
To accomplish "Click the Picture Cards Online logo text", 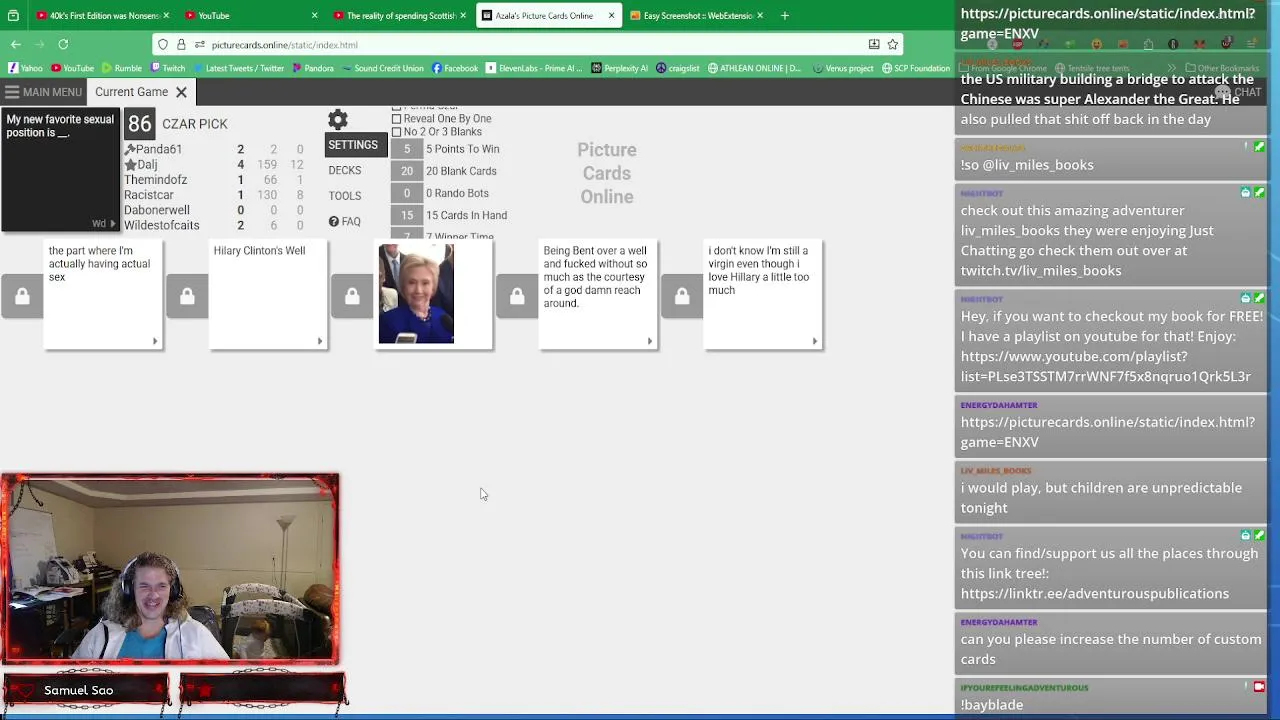I will point(606,173).
